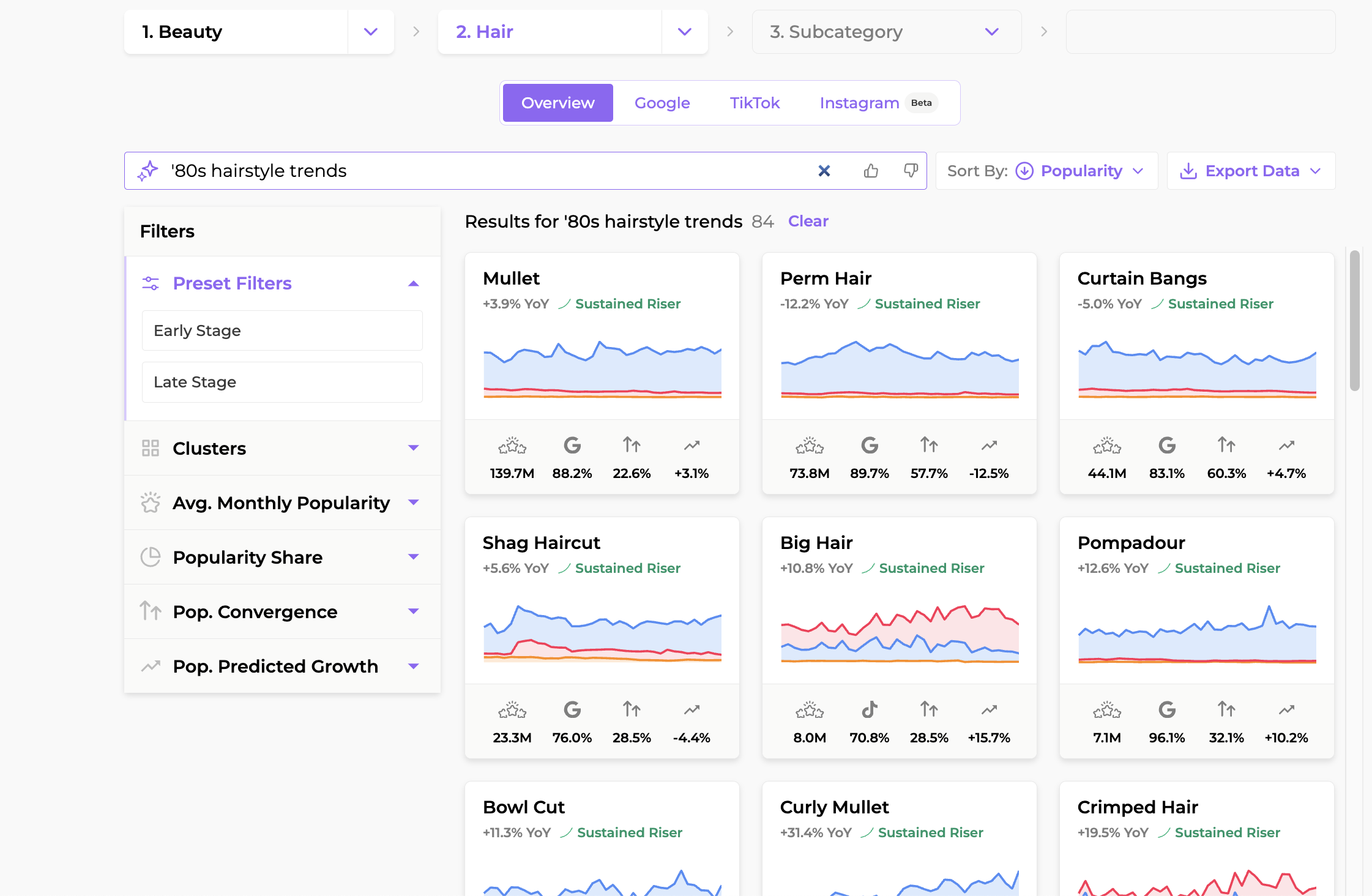Click popularity stars icon on Curtain Bangs card

tap(1106, 446)
